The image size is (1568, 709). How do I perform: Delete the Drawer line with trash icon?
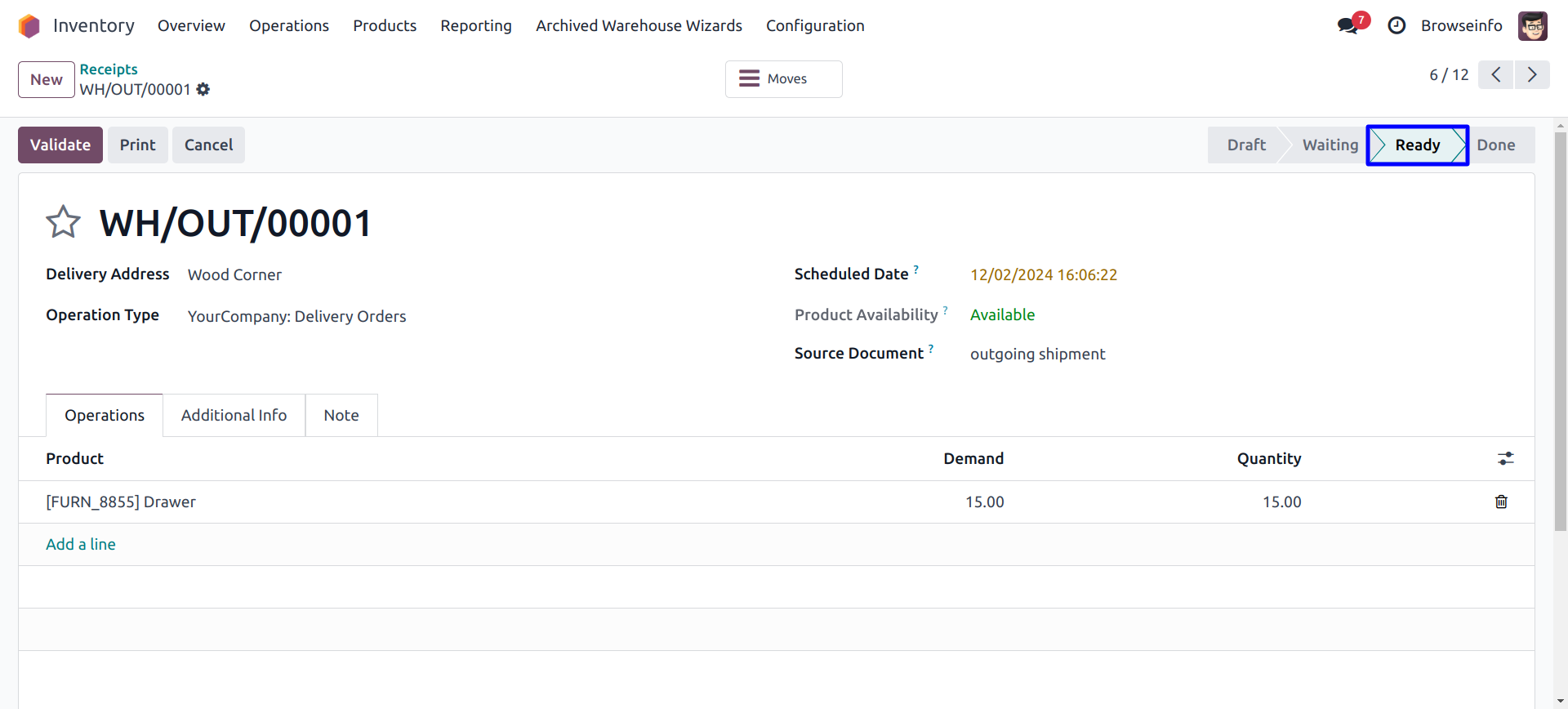[x=1501, y=502]
